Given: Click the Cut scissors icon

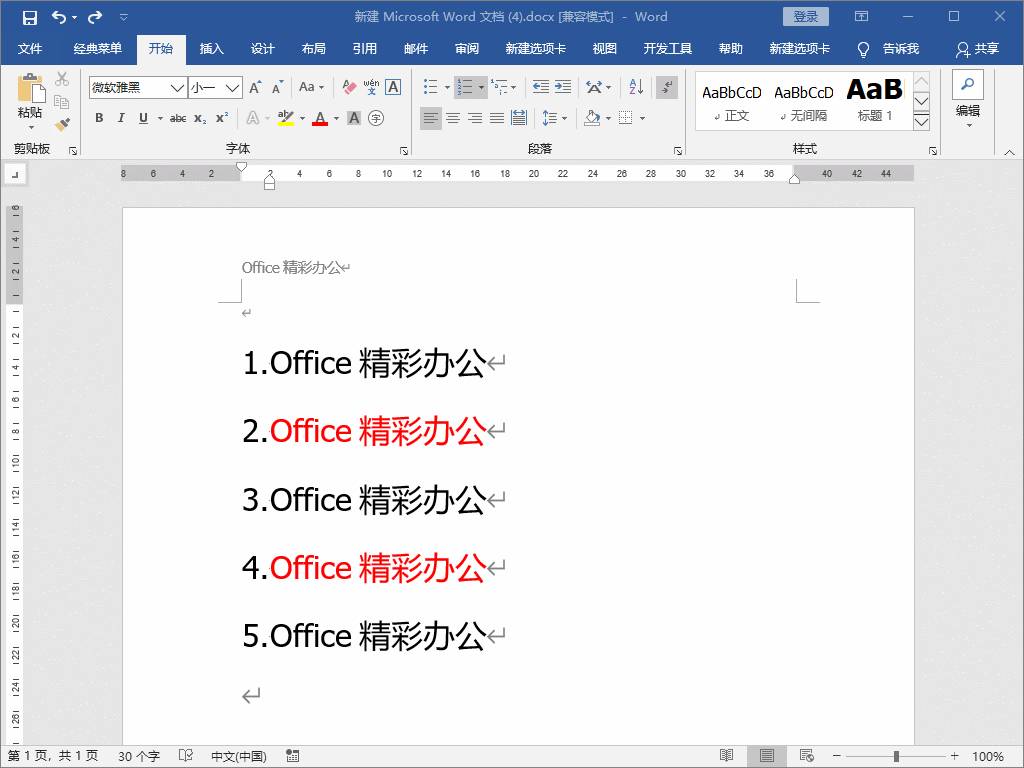Looking at the screenshot, I should tap(62, 79).
